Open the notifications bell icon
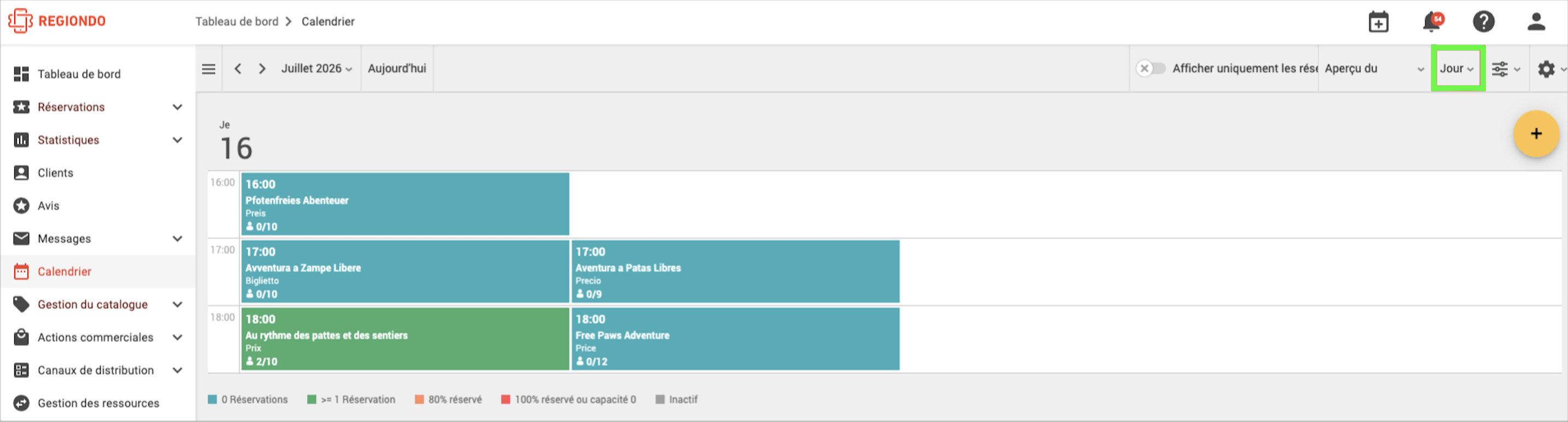 click(1432, 22)
